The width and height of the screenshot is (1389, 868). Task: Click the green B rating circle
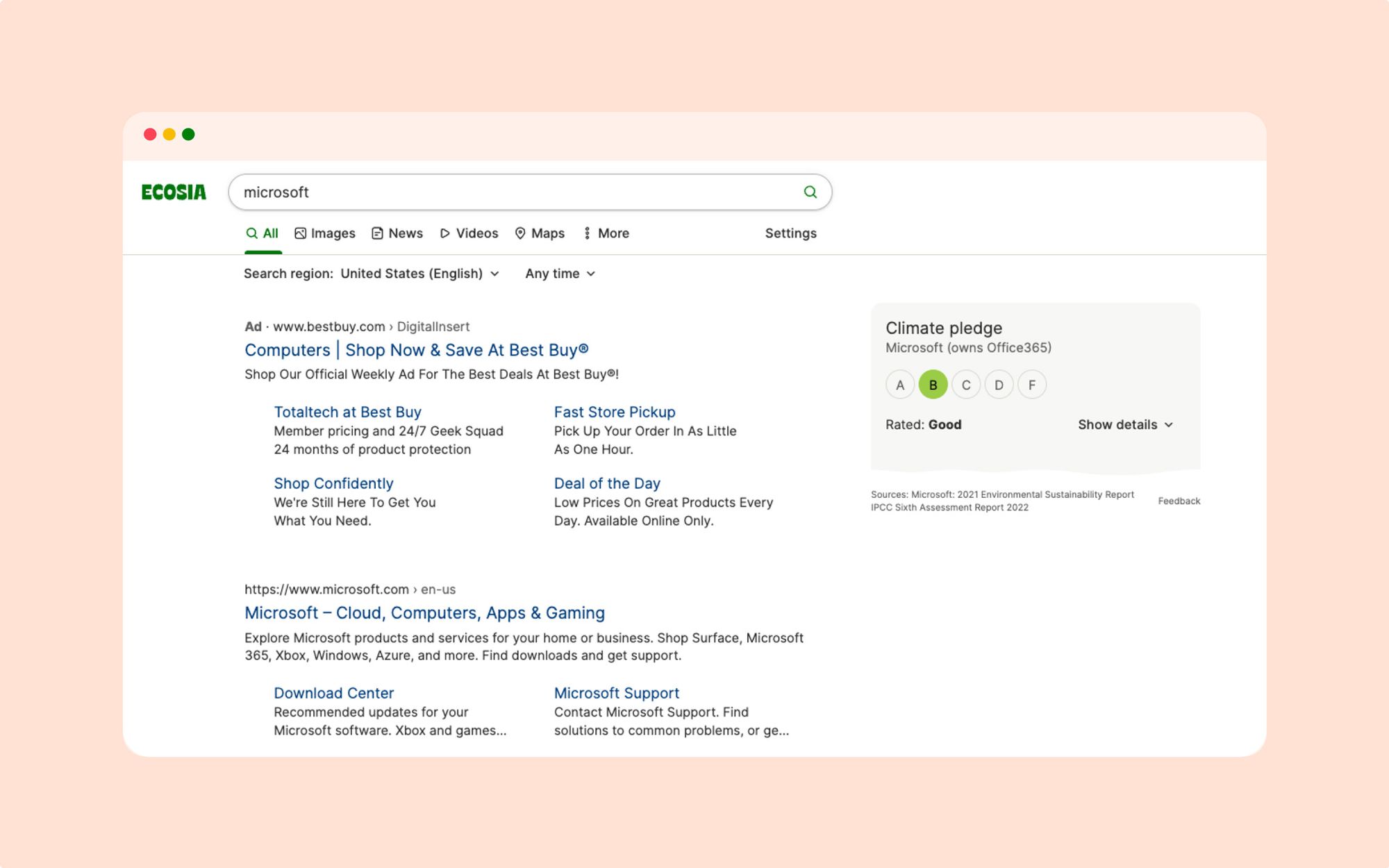click(933, 385)
